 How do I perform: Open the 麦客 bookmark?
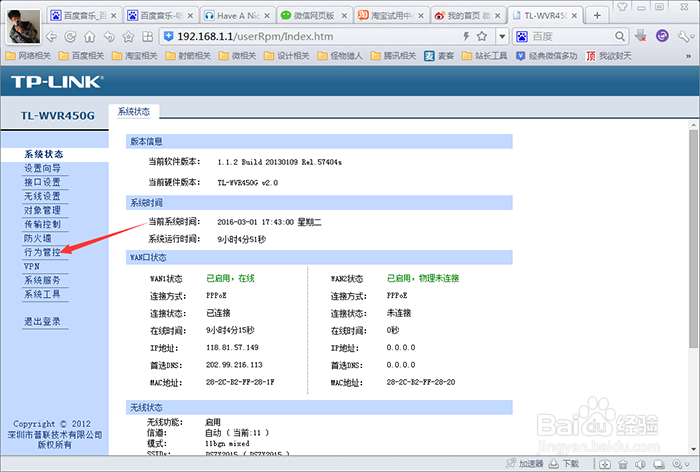coord(439,56)
